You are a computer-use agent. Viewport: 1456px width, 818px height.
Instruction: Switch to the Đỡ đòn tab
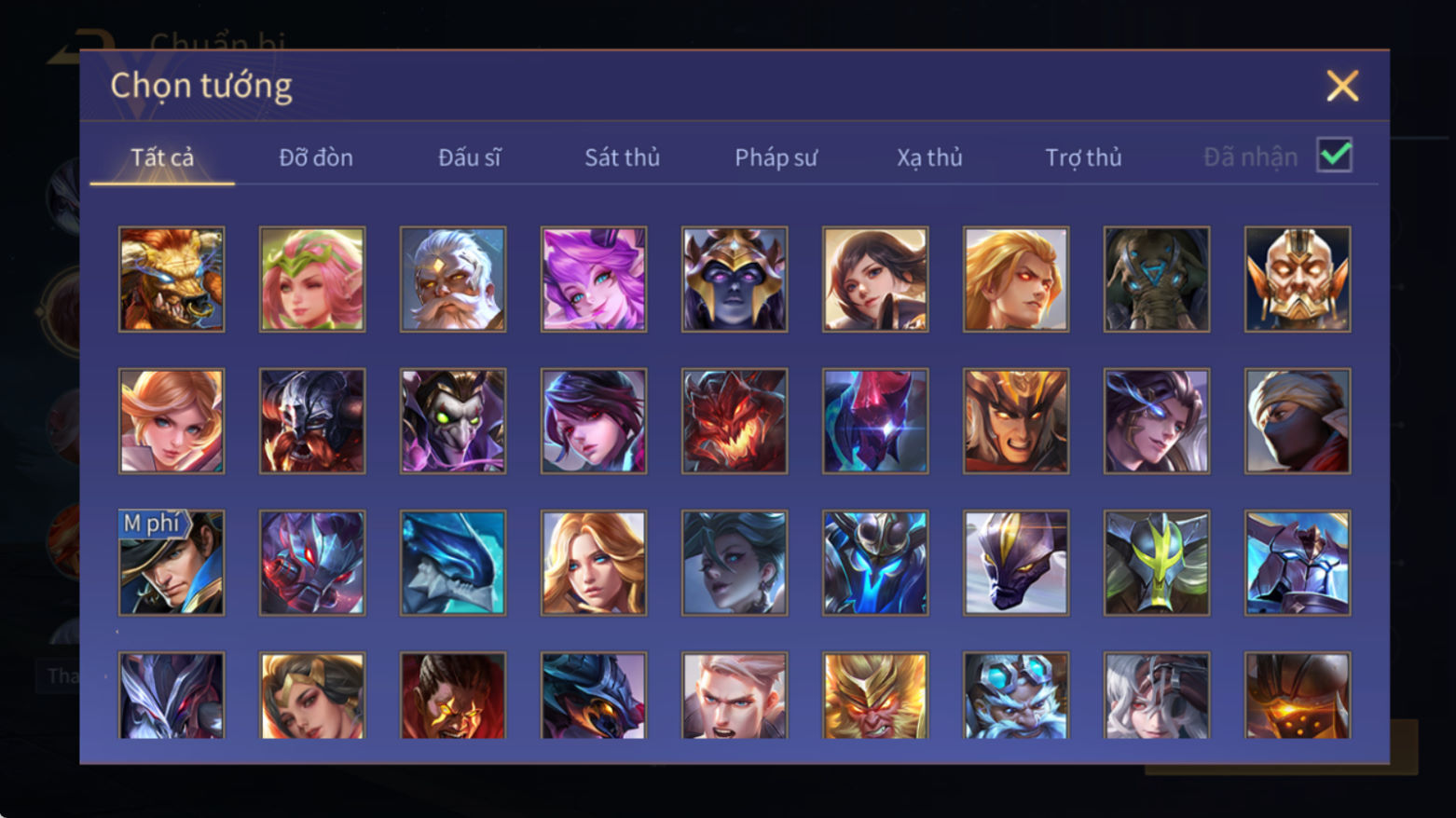pos(316,157)
